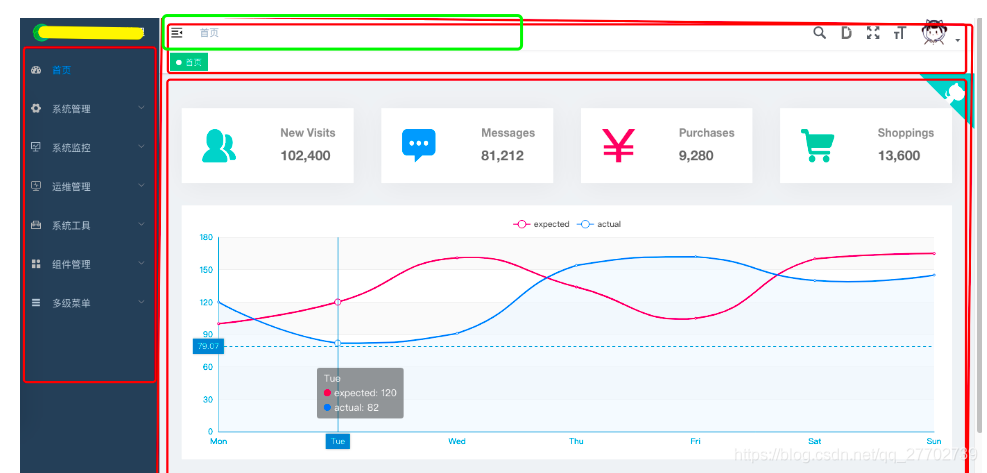Screen dimensions: 987x473
Task: Expand the 系统管理 sidebar menu
Action: pyautogui.click(x=88, y=109)
